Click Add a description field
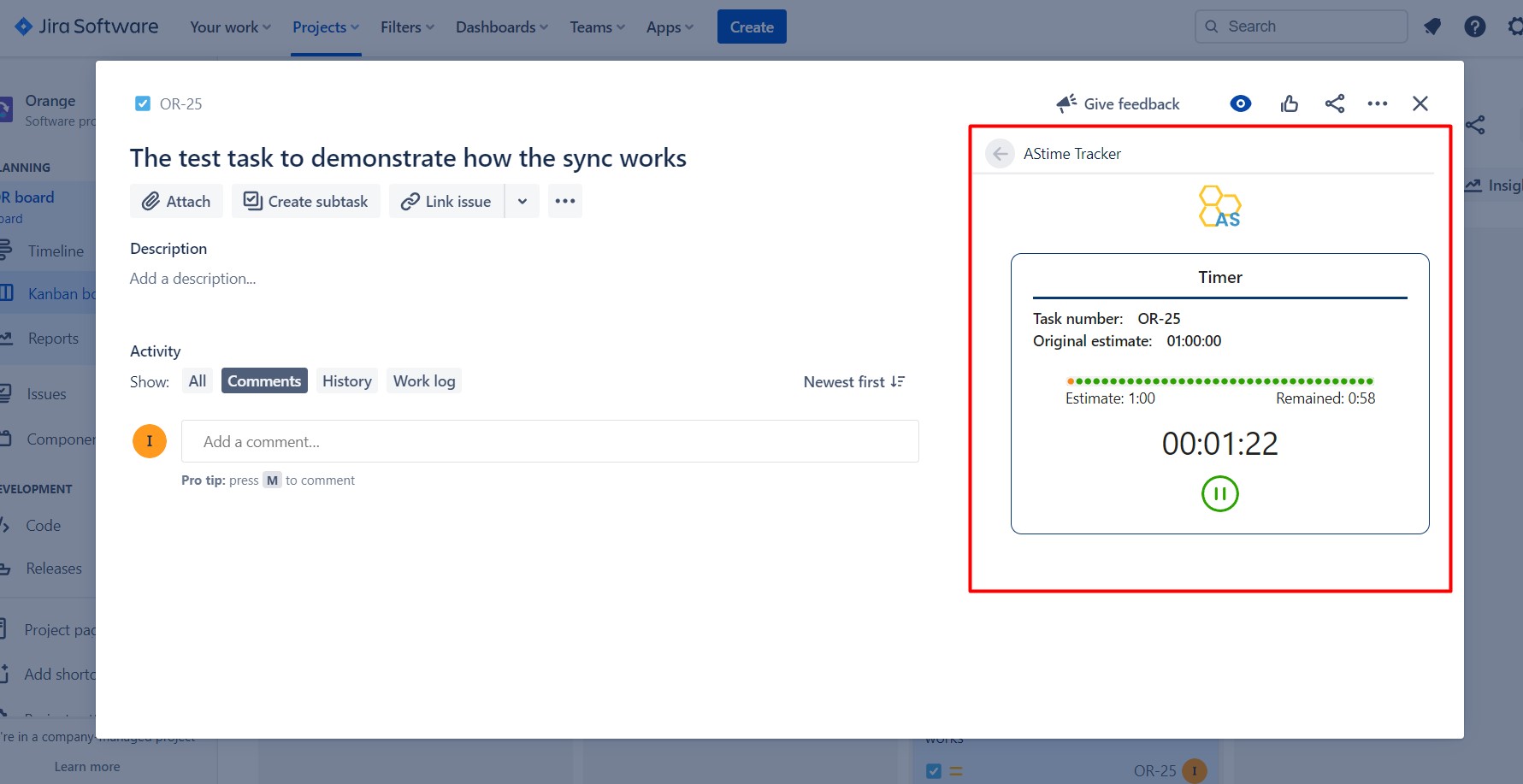 click(x=193, y=279)
